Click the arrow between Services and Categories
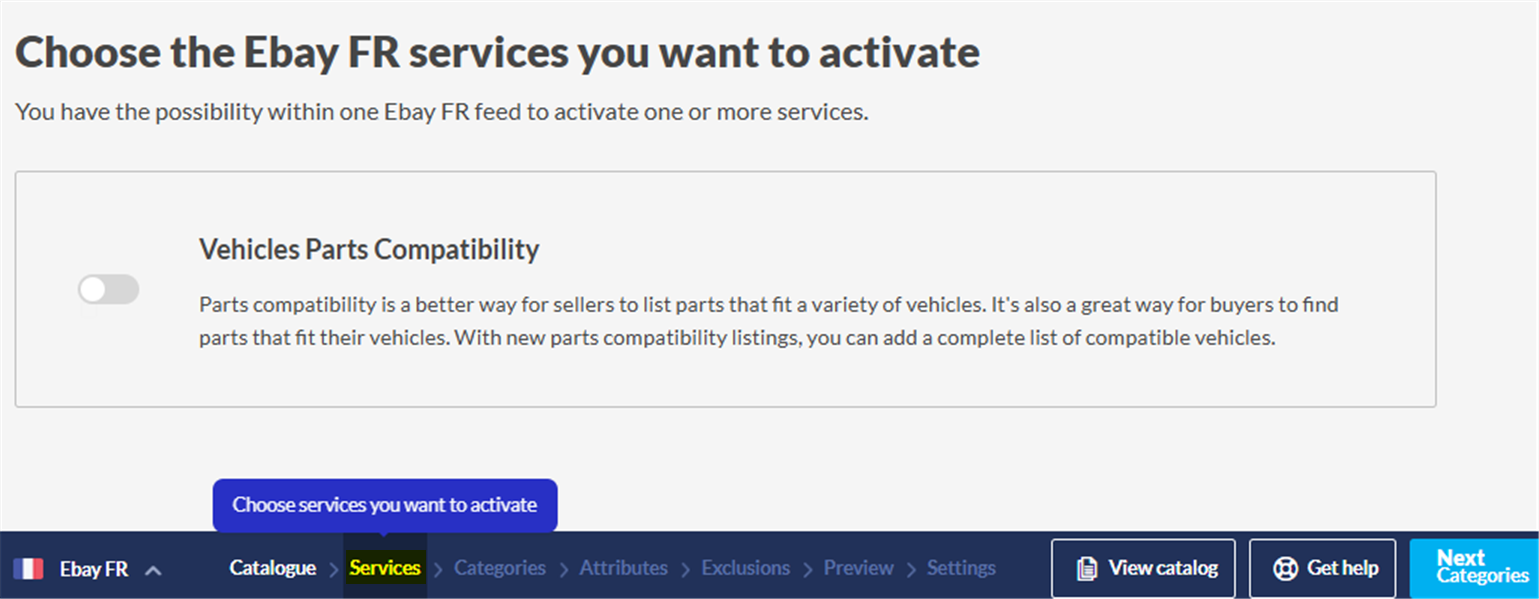Image resolution: width=1539 pixels, height=599 pixels. pos(438,569)
